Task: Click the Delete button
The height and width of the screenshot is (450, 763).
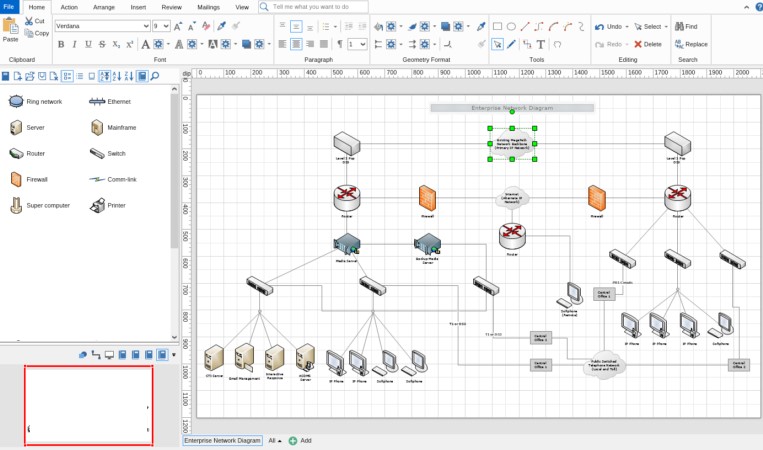Action: pyautogui.click(x=648, y=44)
